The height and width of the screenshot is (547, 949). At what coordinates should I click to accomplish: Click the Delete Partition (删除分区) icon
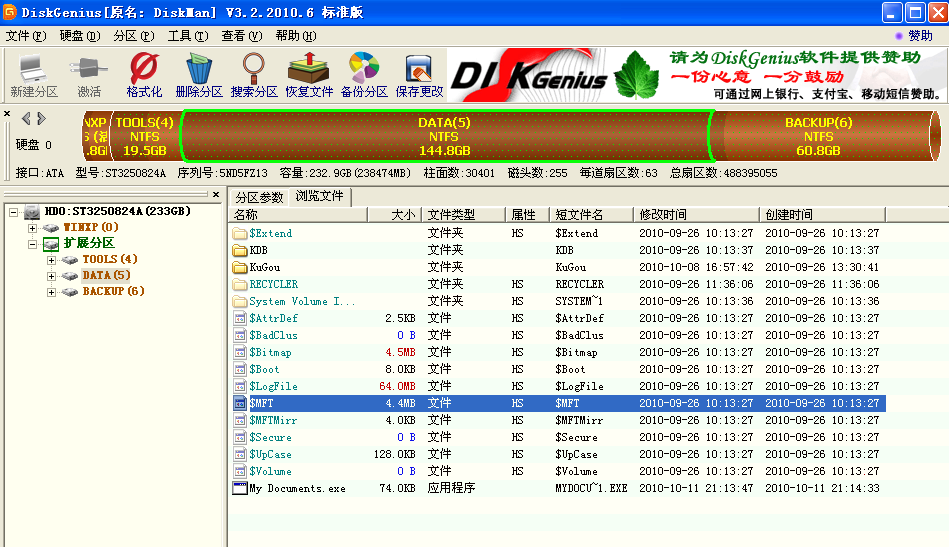click(x=199, y=75)
